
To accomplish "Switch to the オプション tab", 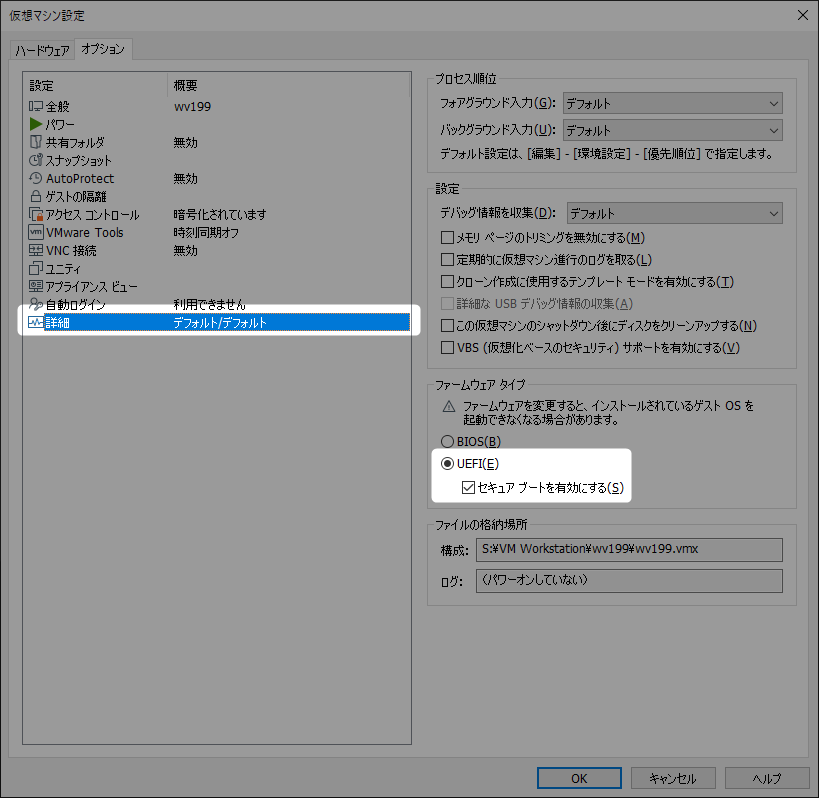I will [103, 49].
